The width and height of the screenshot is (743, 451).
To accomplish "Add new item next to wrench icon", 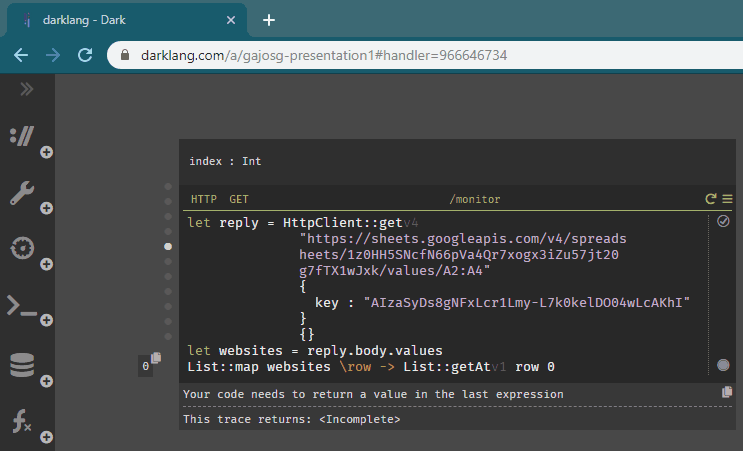I will click(x=46, y=208).
